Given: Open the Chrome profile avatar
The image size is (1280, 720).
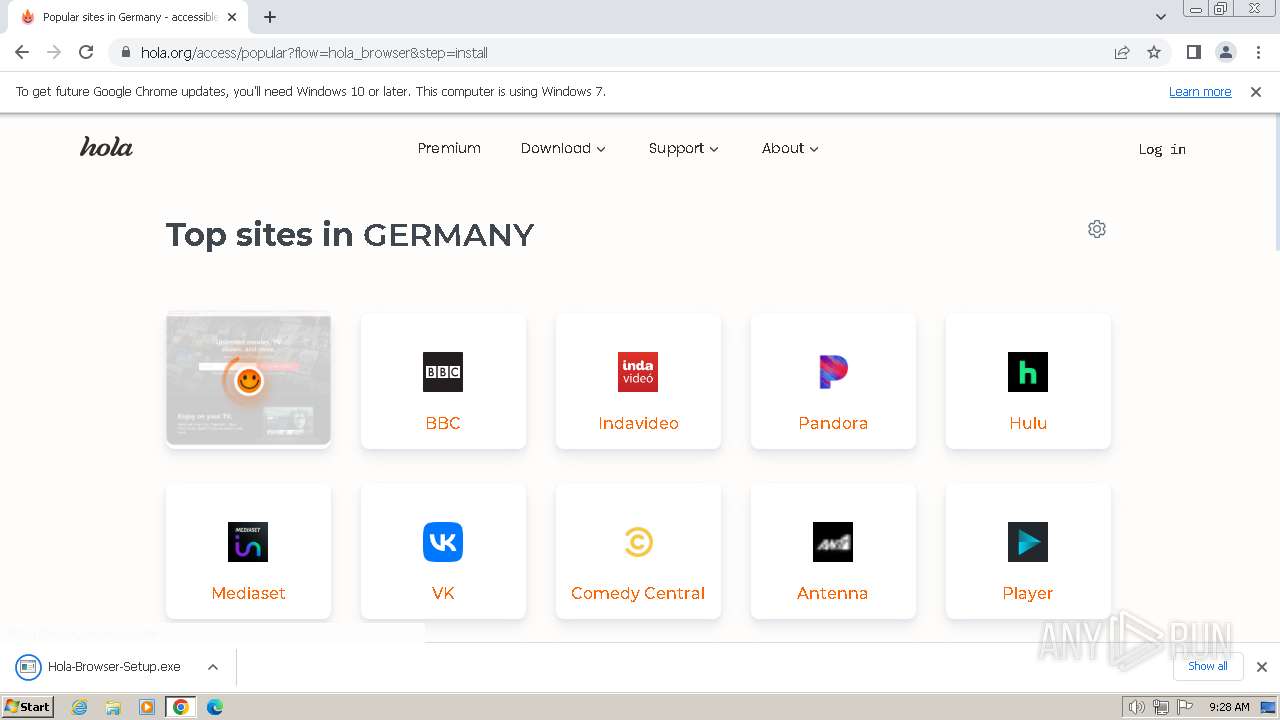Looking at the screenshot, I should tap(1225, 52).
